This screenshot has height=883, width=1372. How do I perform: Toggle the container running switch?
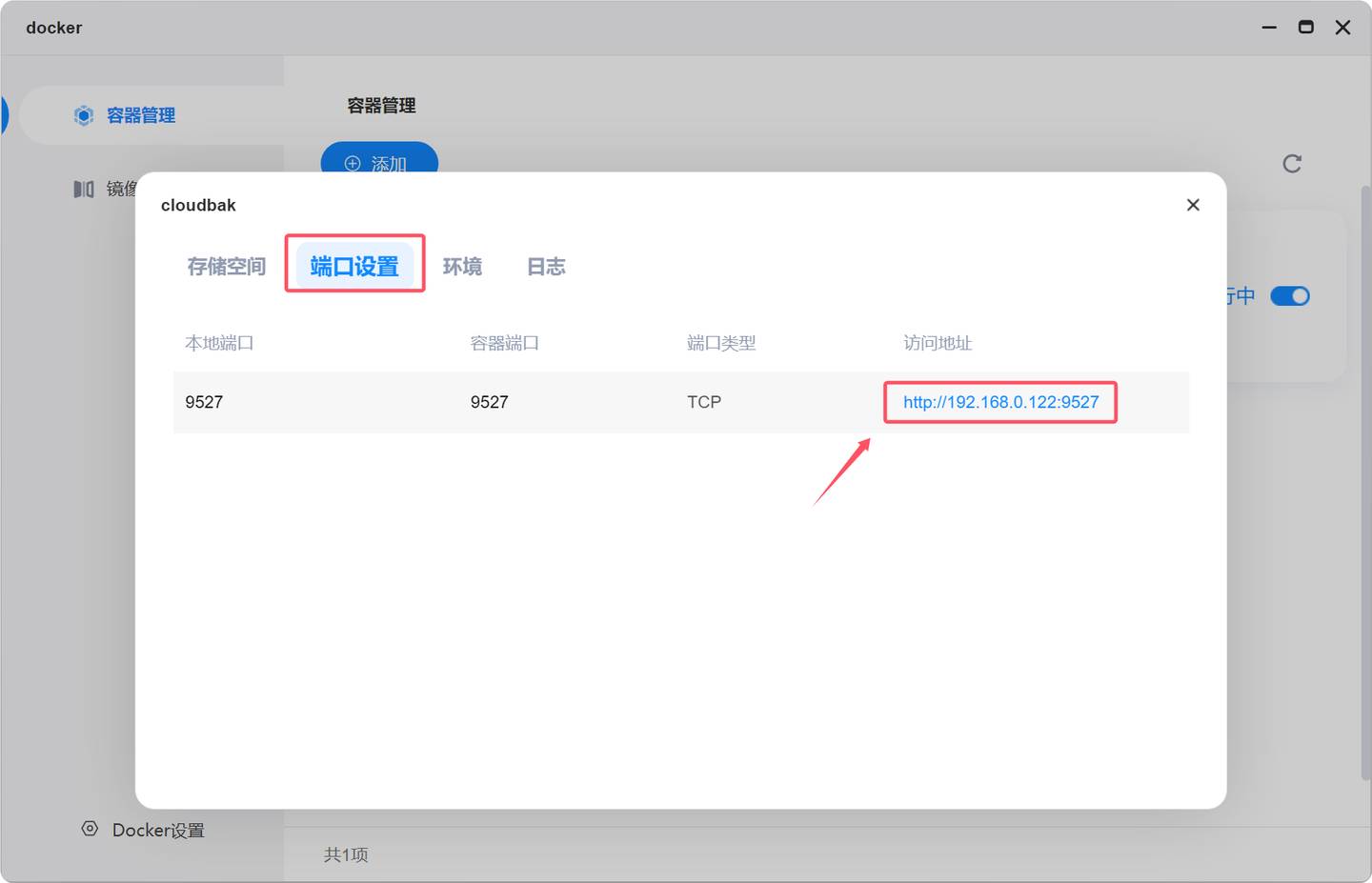(1290, 296)
